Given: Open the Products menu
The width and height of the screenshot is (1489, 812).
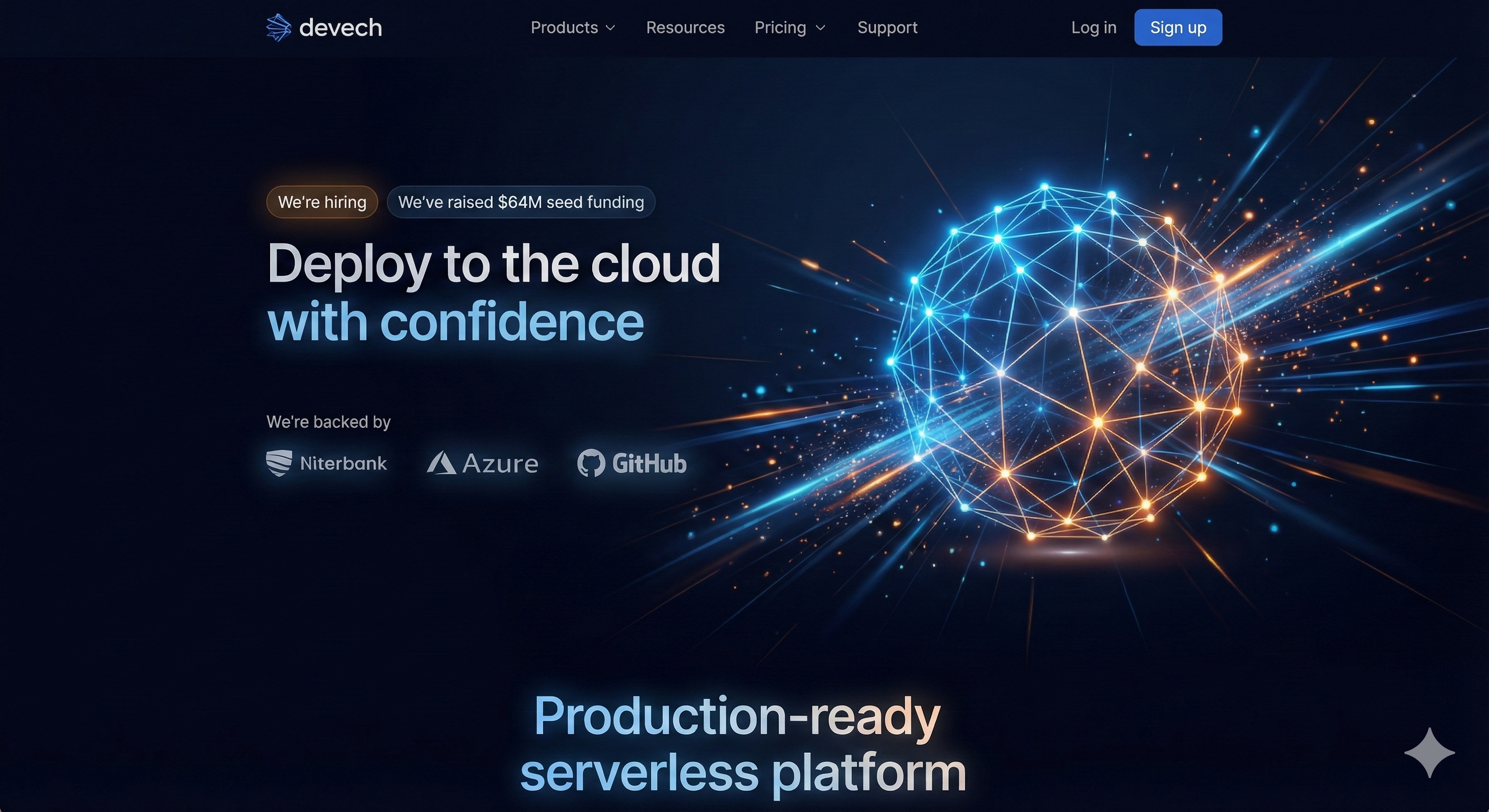Looking at the screenshot, I should point(564,27).
